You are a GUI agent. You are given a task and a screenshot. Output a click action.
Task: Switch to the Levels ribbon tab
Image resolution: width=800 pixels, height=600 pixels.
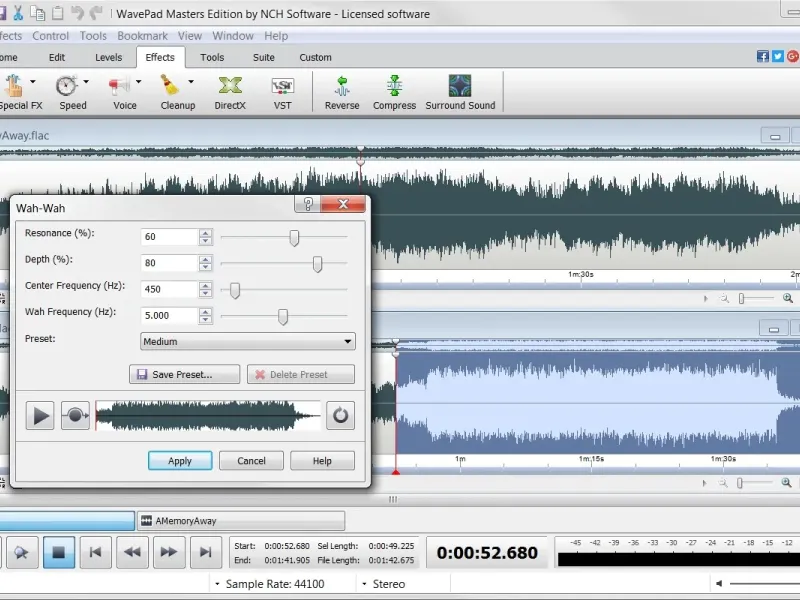click(108, 57)
